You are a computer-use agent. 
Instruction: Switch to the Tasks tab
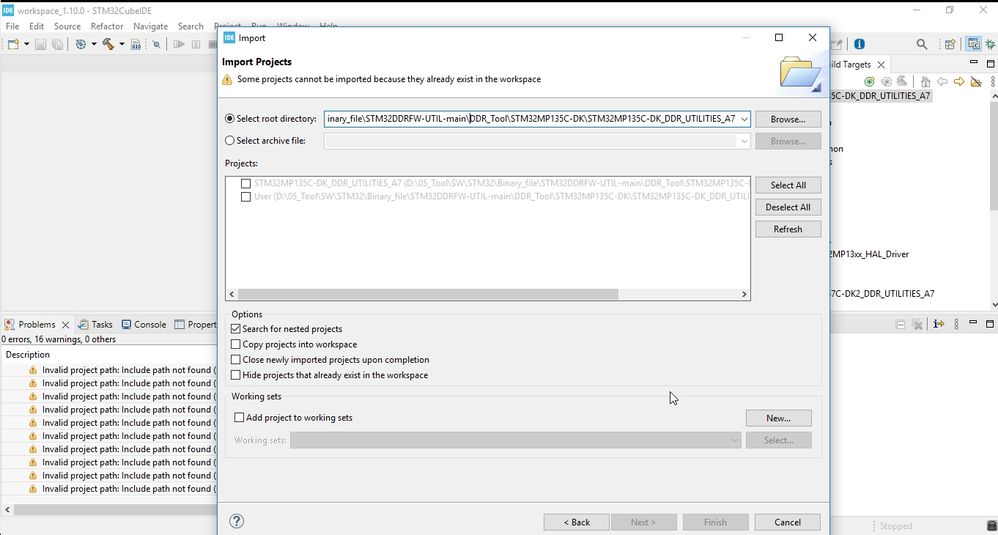(x=95, y=324)
